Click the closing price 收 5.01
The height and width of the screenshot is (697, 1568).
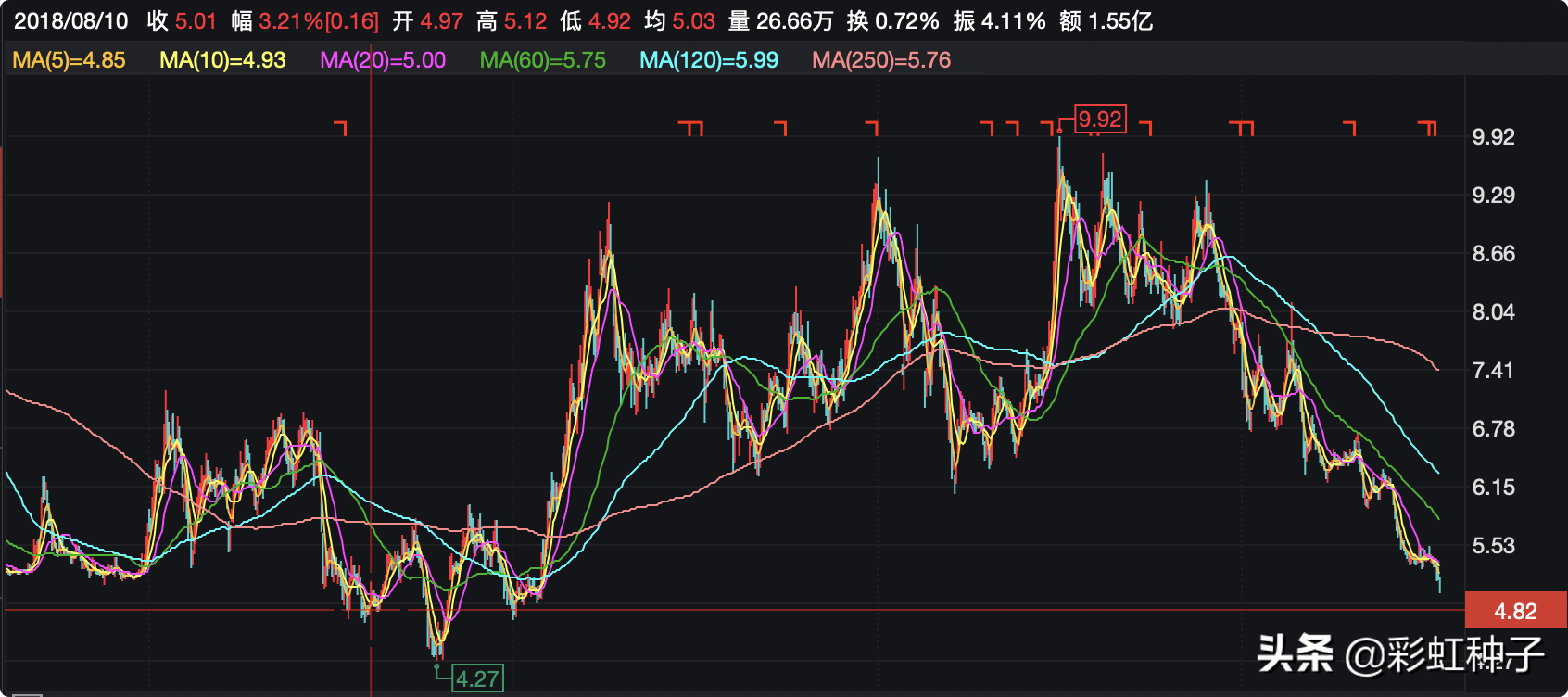tap(182, 21)
